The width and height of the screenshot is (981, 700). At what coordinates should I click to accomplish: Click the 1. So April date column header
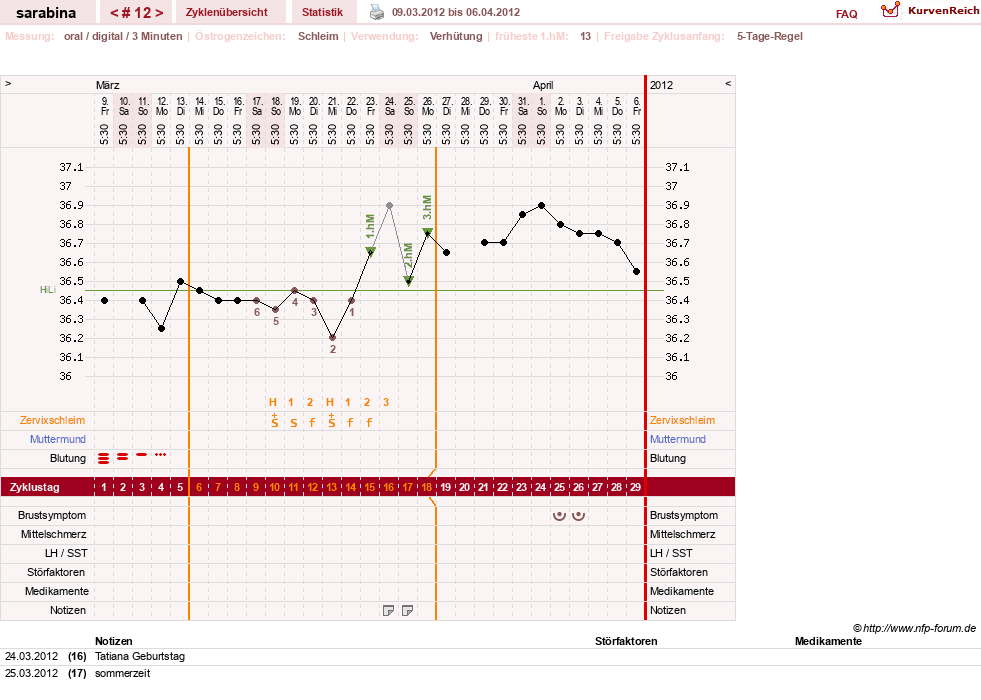coord(541,106)
